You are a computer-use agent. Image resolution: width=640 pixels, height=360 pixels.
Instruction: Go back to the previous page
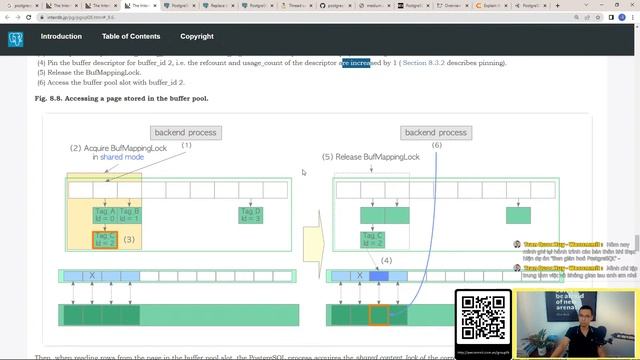point(7,17)
